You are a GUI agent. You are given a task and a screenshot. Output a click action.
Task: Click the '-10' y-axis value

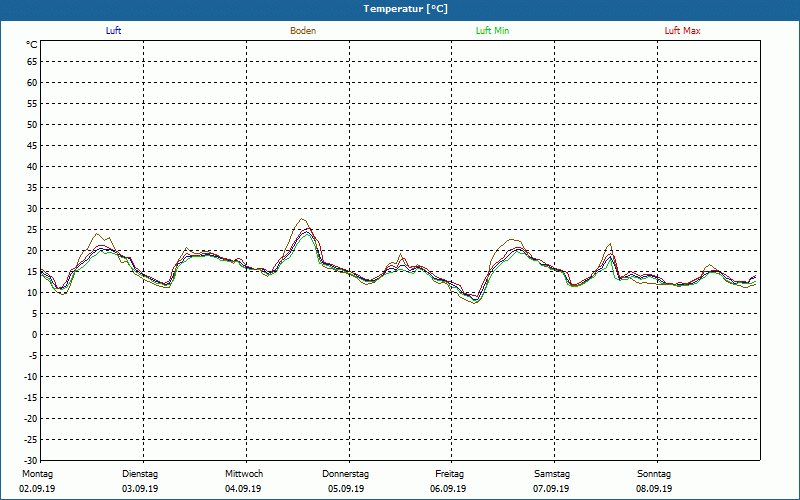(x=30, y=377)
